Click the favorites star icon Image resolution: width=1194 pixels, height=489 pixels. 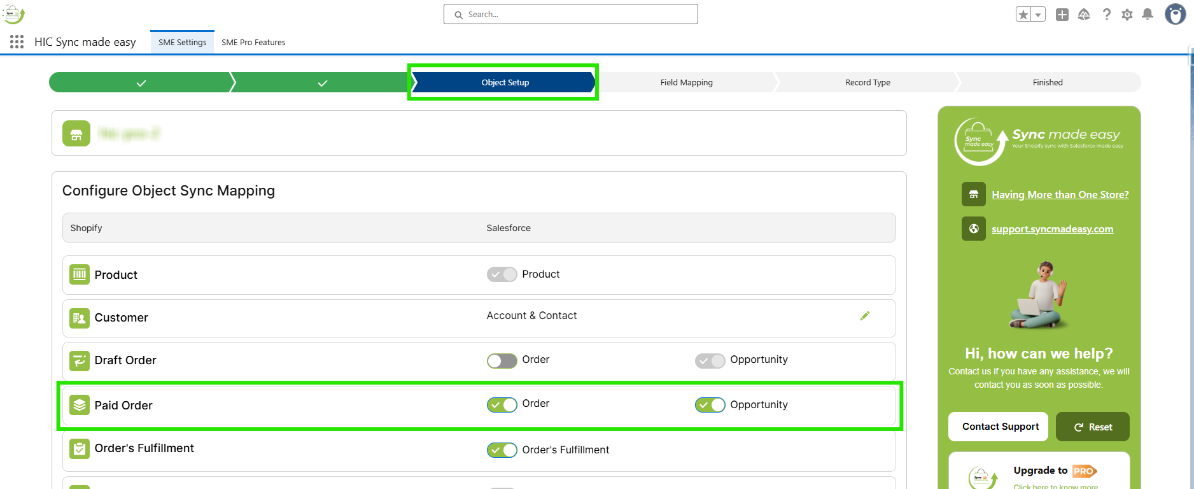1024,14
